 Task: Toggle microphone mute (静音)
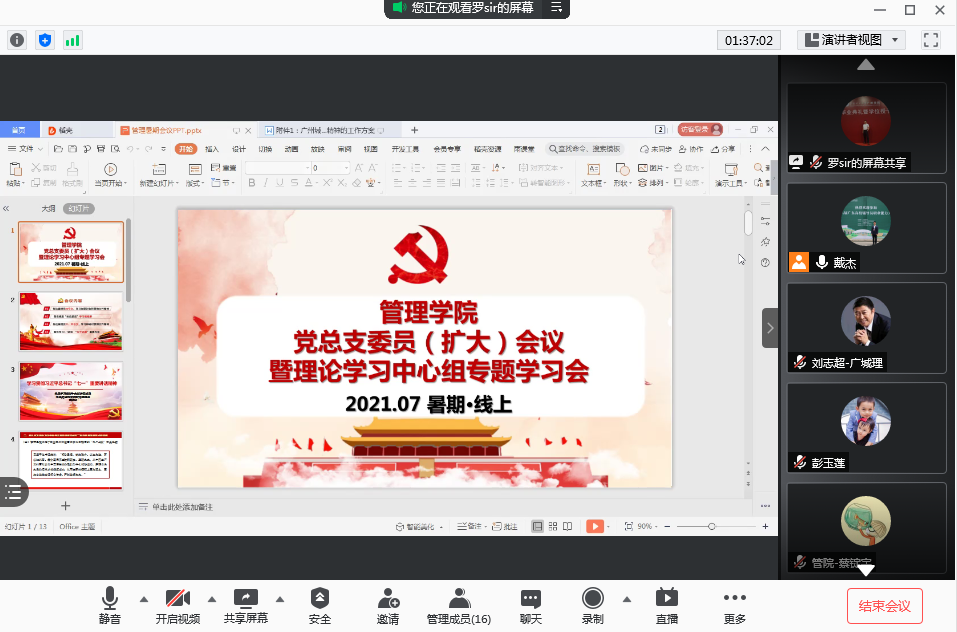pyautogui.click(x=109, y=605)
